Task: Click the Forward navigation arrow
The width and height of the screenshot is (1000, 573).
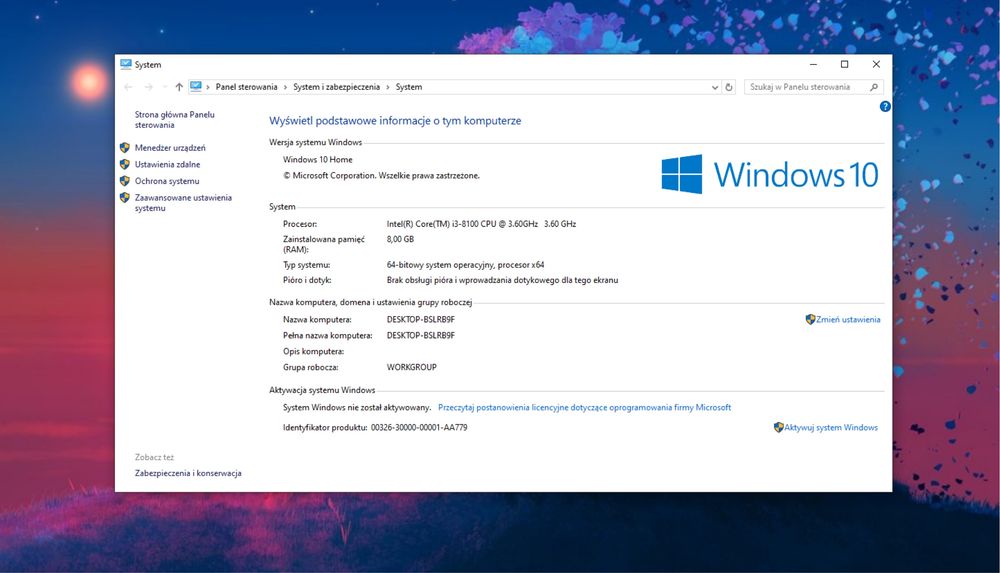Action: (x=149, y=87)
